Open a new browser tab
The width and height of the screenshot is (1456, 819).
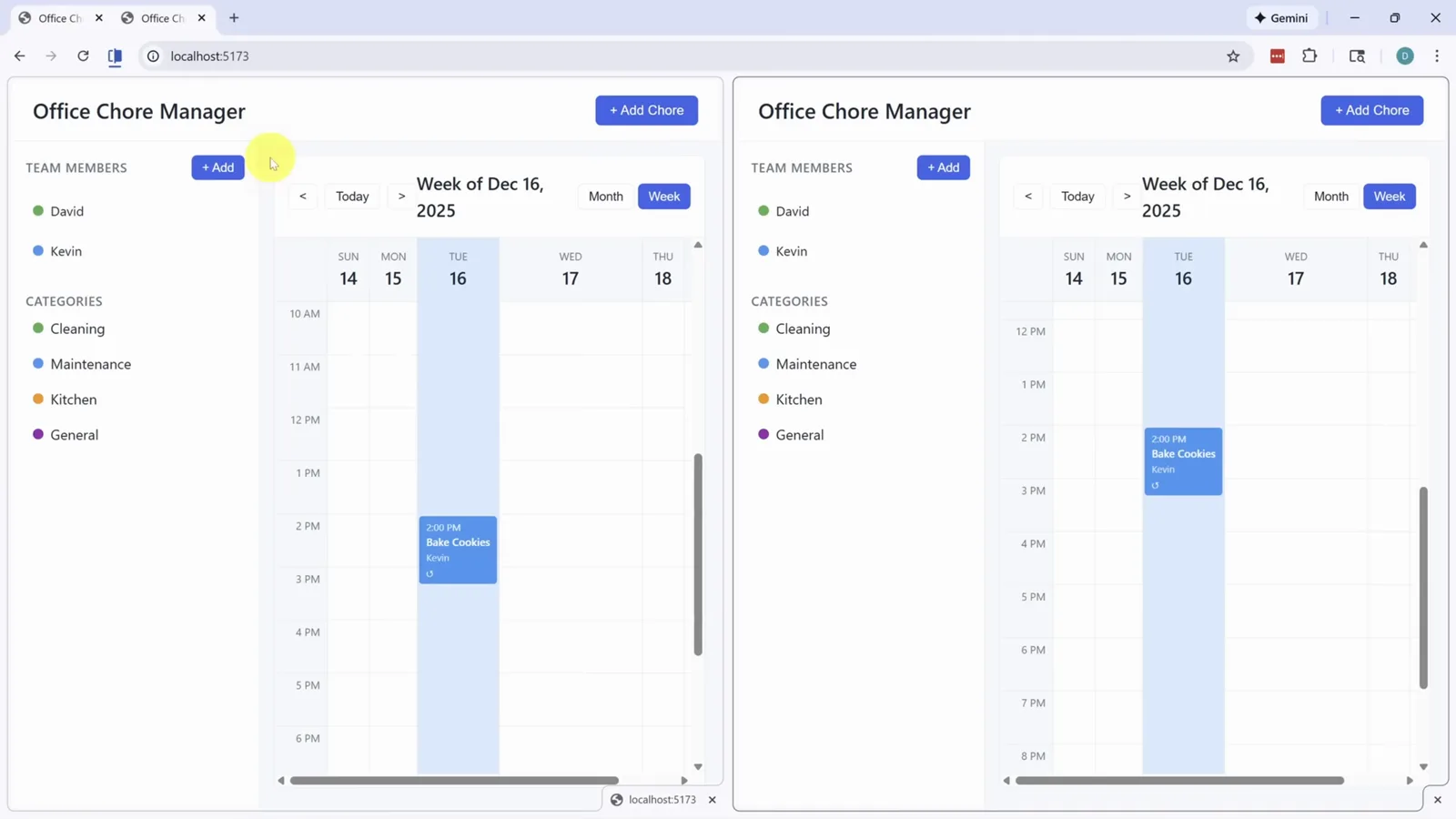tap(234, 18)
